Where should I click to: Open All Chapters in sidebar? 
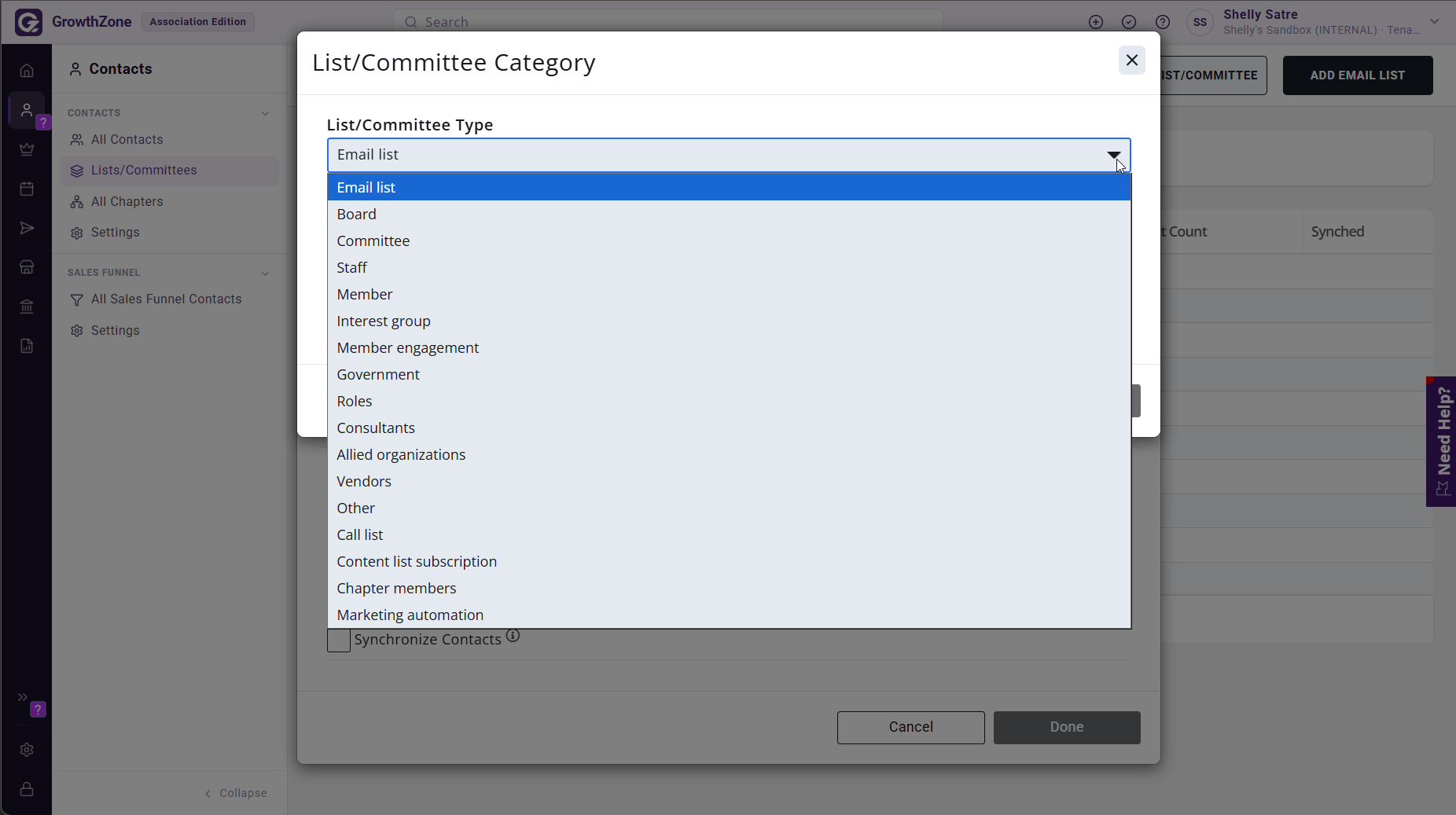[169, 201]
